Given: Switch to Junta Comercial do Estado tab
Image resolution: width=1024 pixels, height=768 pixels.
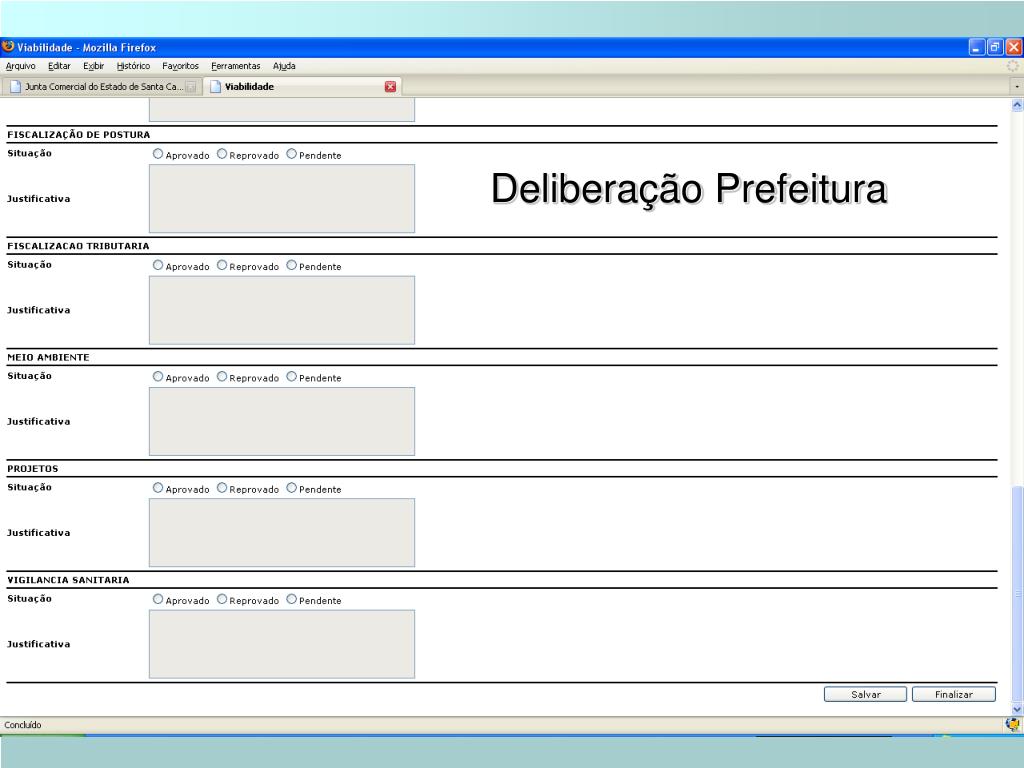Looking at the screenshot, I should coord(100,87).
